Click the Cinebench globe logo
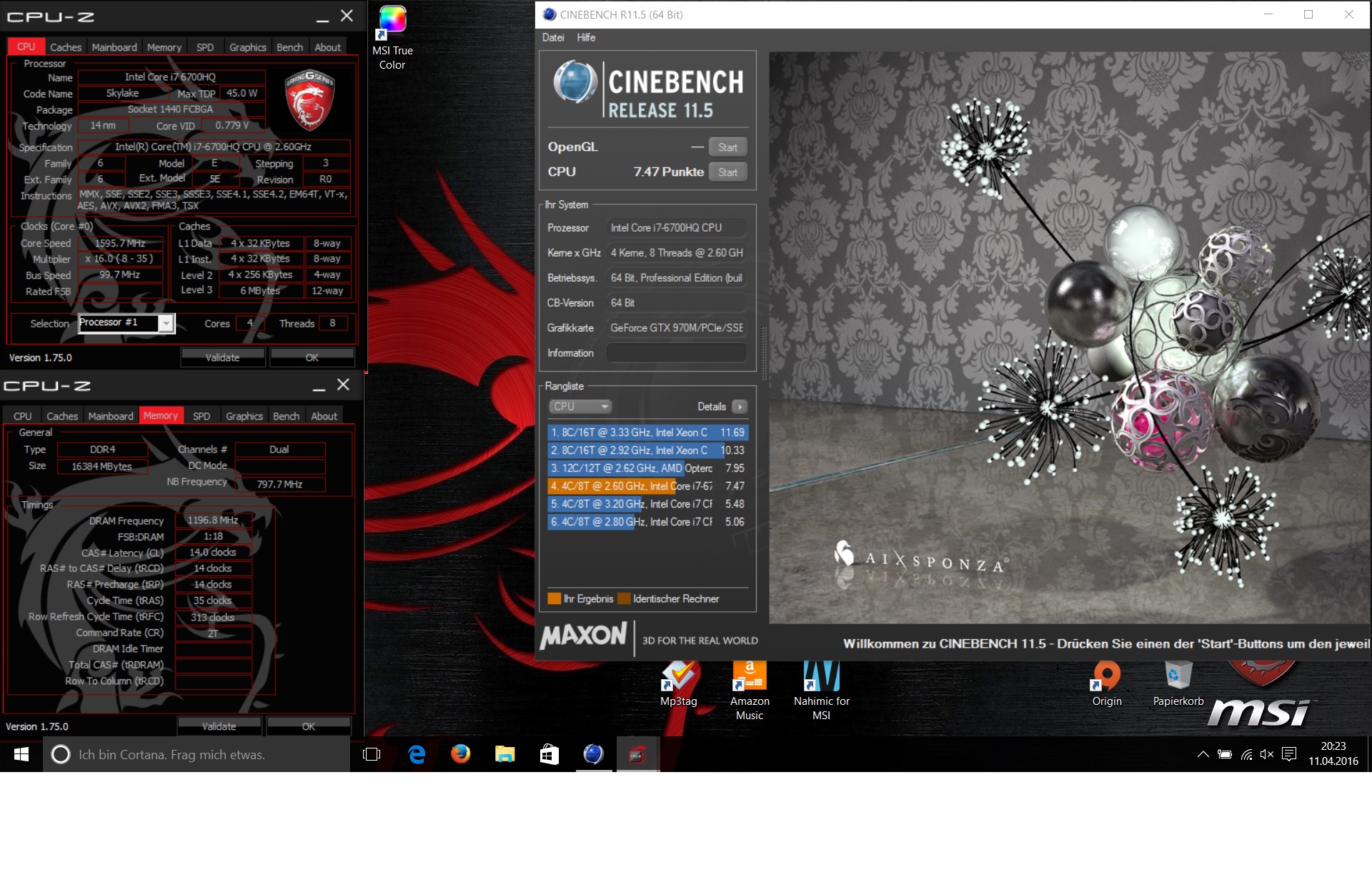 (575, 82)
